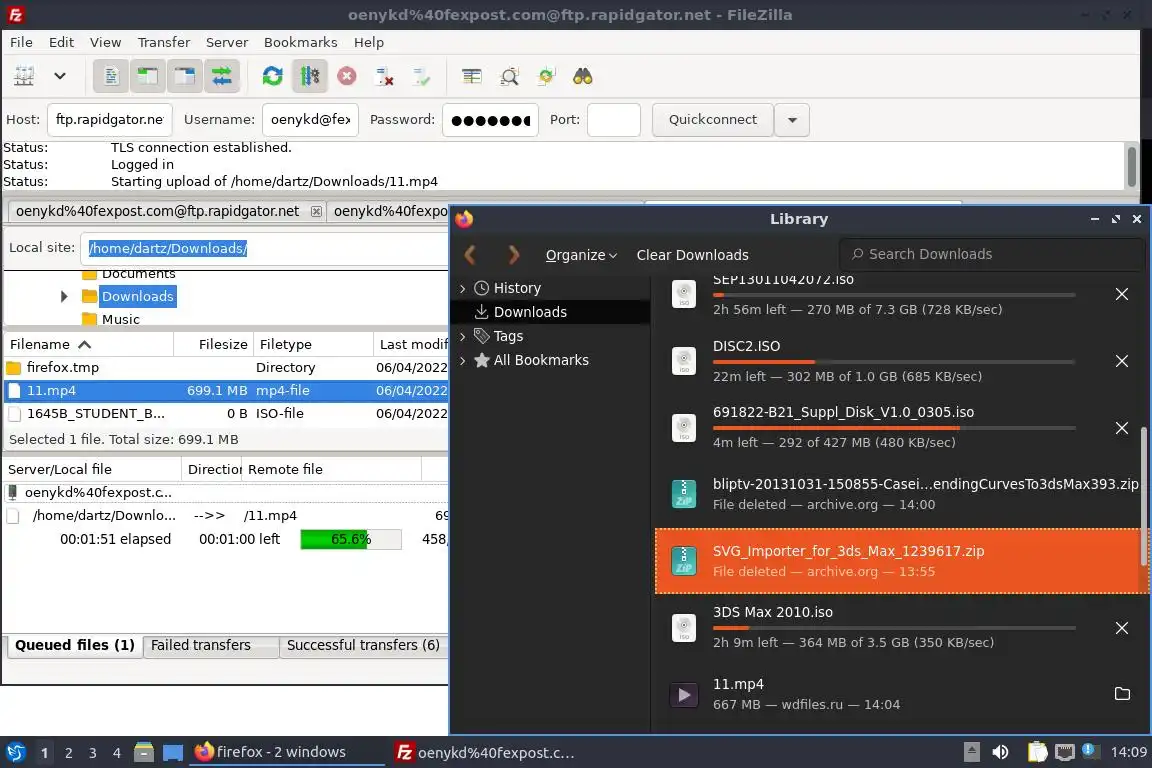Open the Site Manager icon in FileZilla

pos(24,76)
